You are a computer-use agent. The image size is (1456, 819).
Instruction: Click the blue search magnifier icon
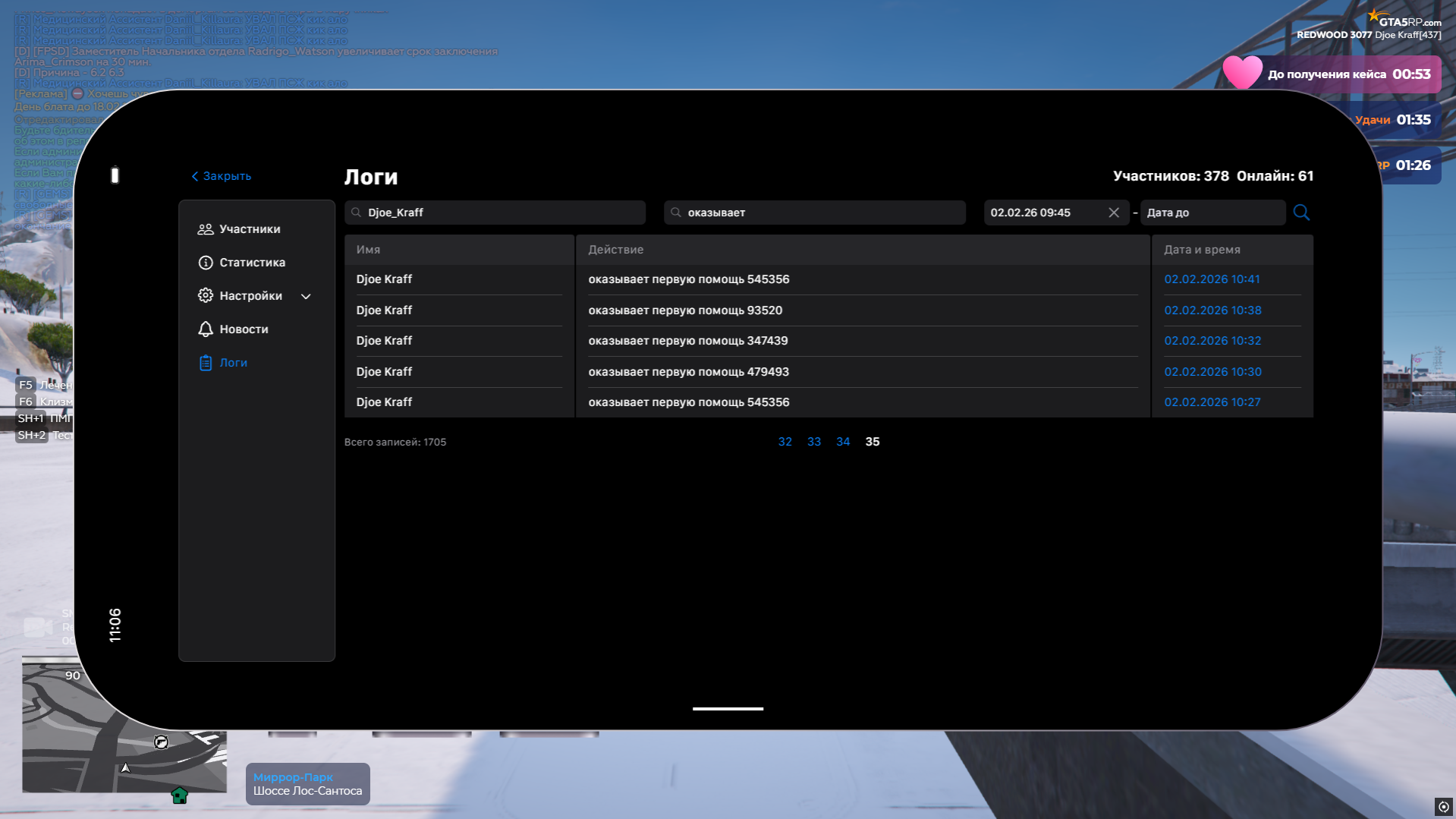(x=1301, y=213)
